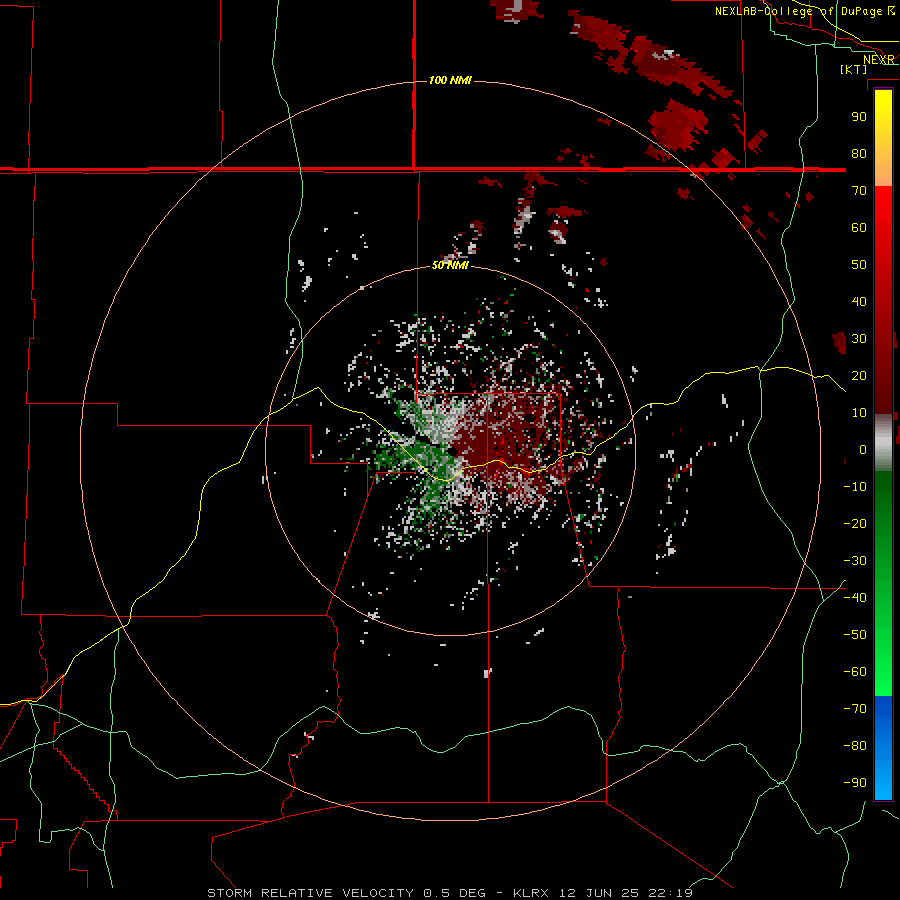
Task: Click the -70 value on velocity scale
Action: pyautogui.click(x=855, y=709)
